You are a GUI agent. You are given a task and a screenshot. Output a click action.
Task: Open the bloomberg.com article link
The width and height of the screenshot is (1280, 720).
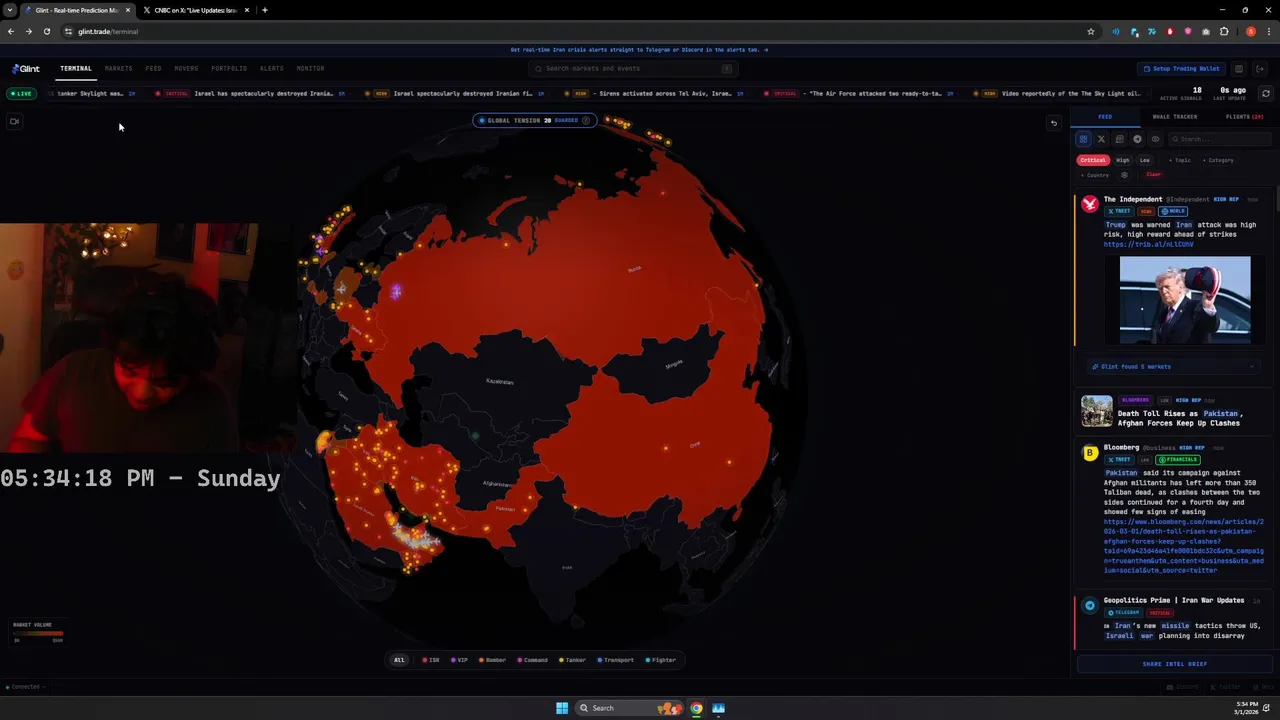tap(1183, 545)
